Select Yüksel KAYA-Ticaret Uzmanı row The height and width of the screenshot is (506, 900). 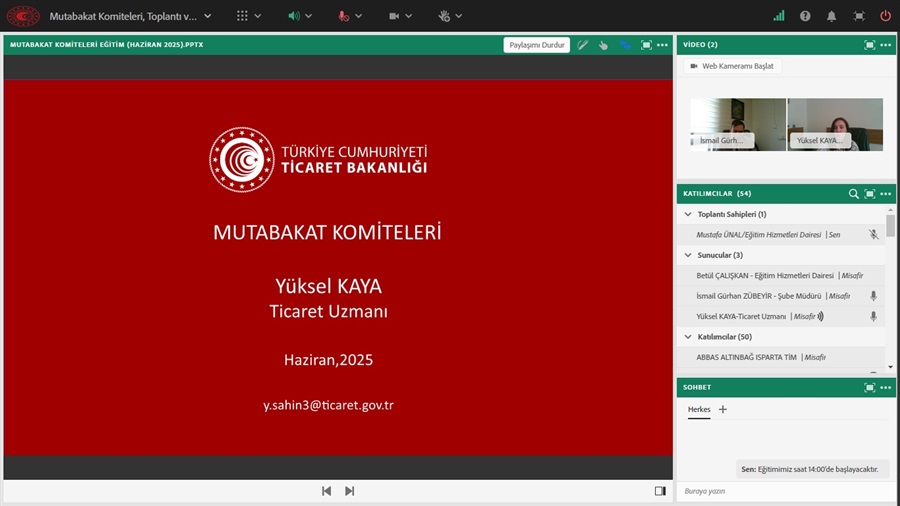click(x=781, y=316)
